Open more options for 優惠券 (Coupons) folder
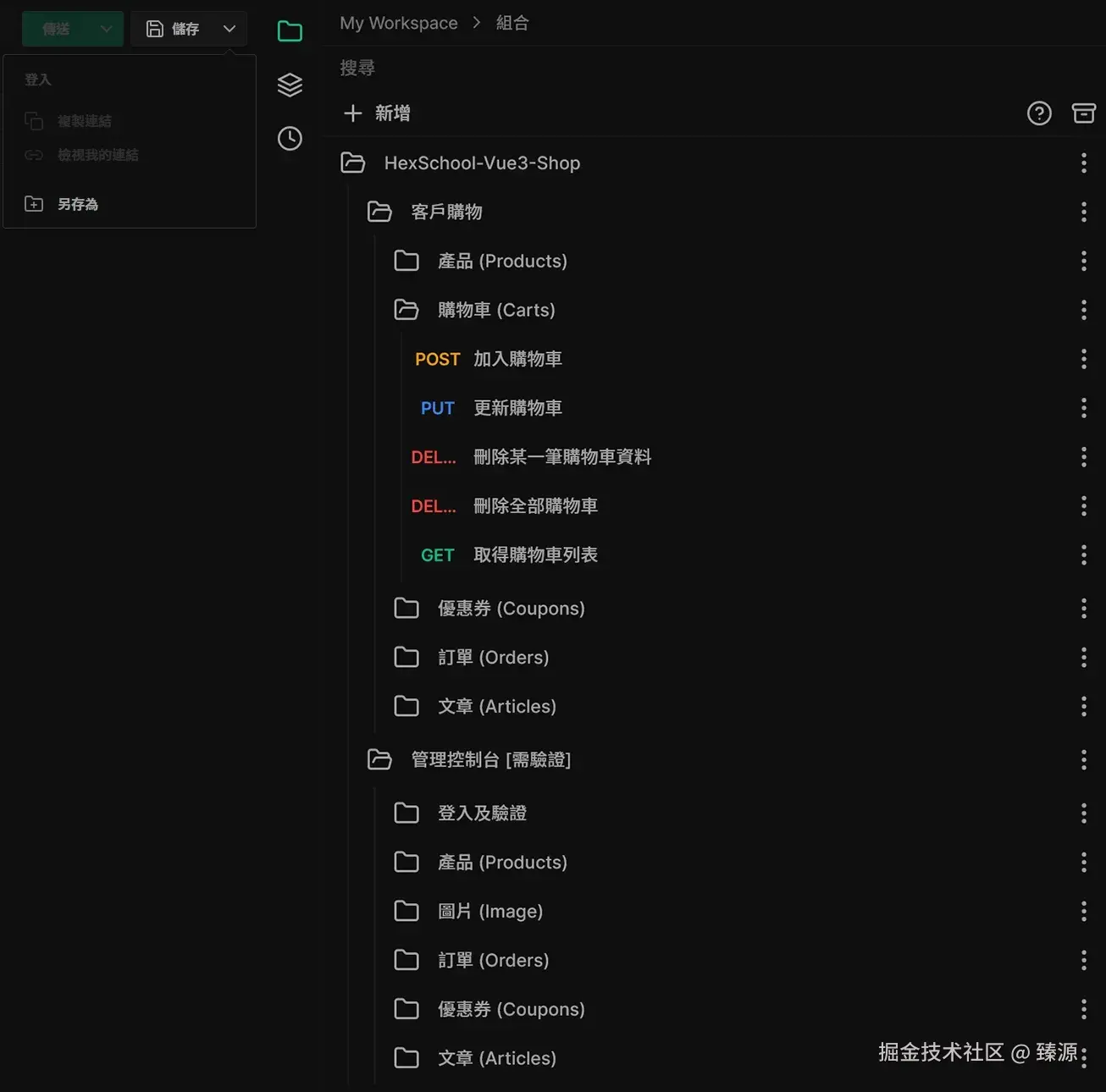The height and width of the screenshot is (1092, 1106). click(1083, 608)
